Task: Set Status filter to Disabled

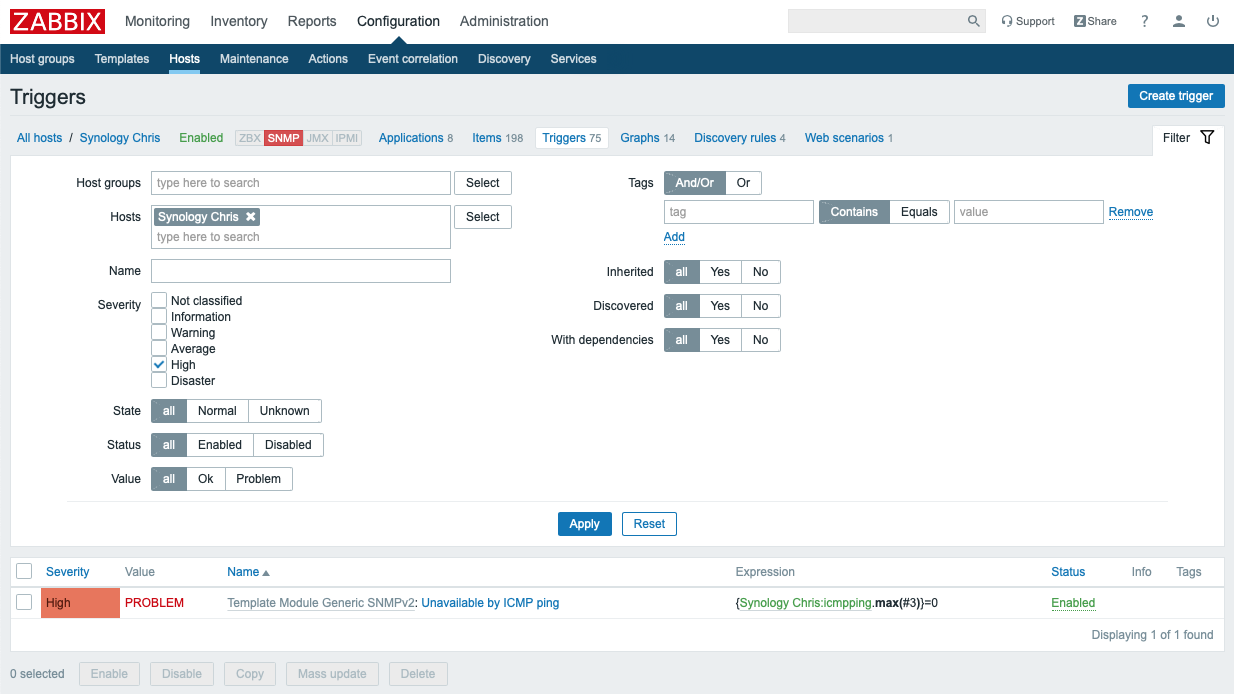Action: [x=288, y=445]
